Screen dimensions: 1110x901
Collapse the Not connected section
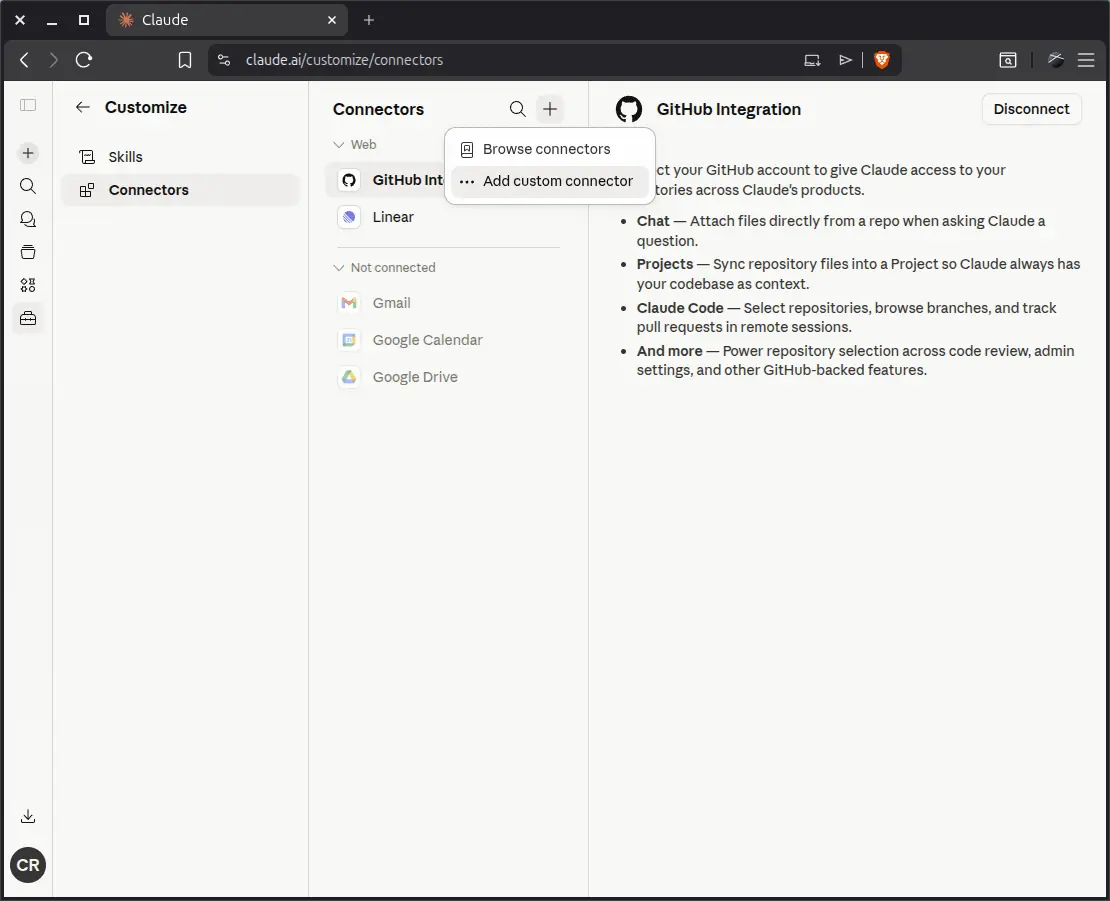384,268
